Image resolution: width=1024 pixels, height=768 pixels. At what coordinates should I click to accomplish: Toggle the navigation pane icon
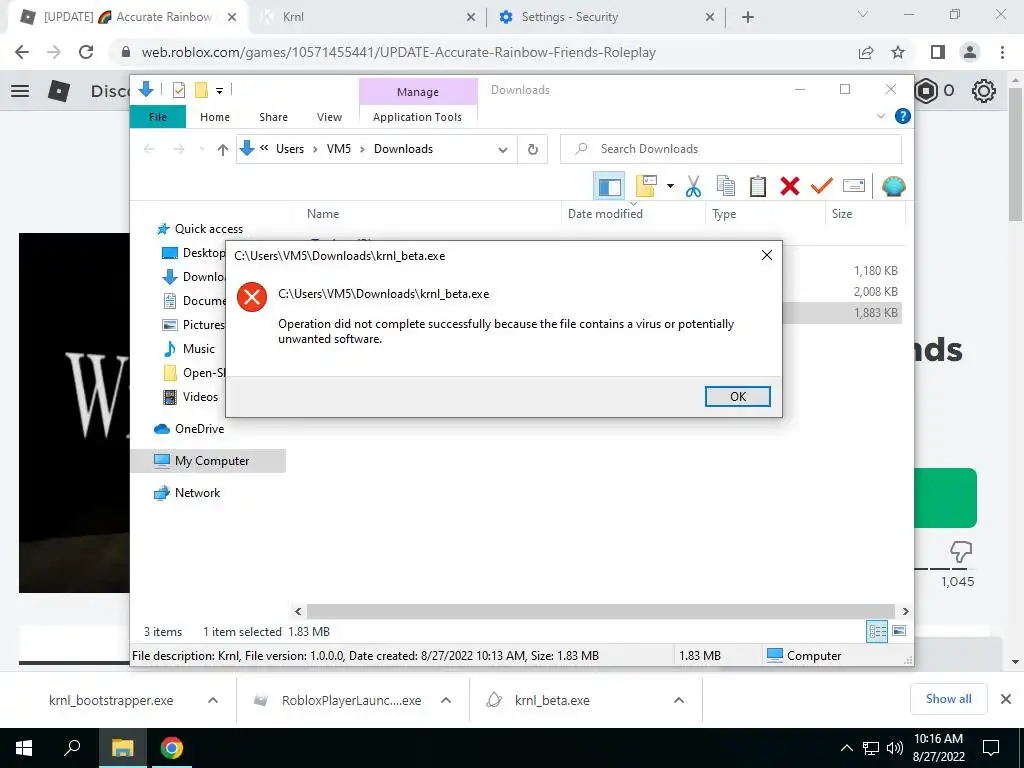609,187
